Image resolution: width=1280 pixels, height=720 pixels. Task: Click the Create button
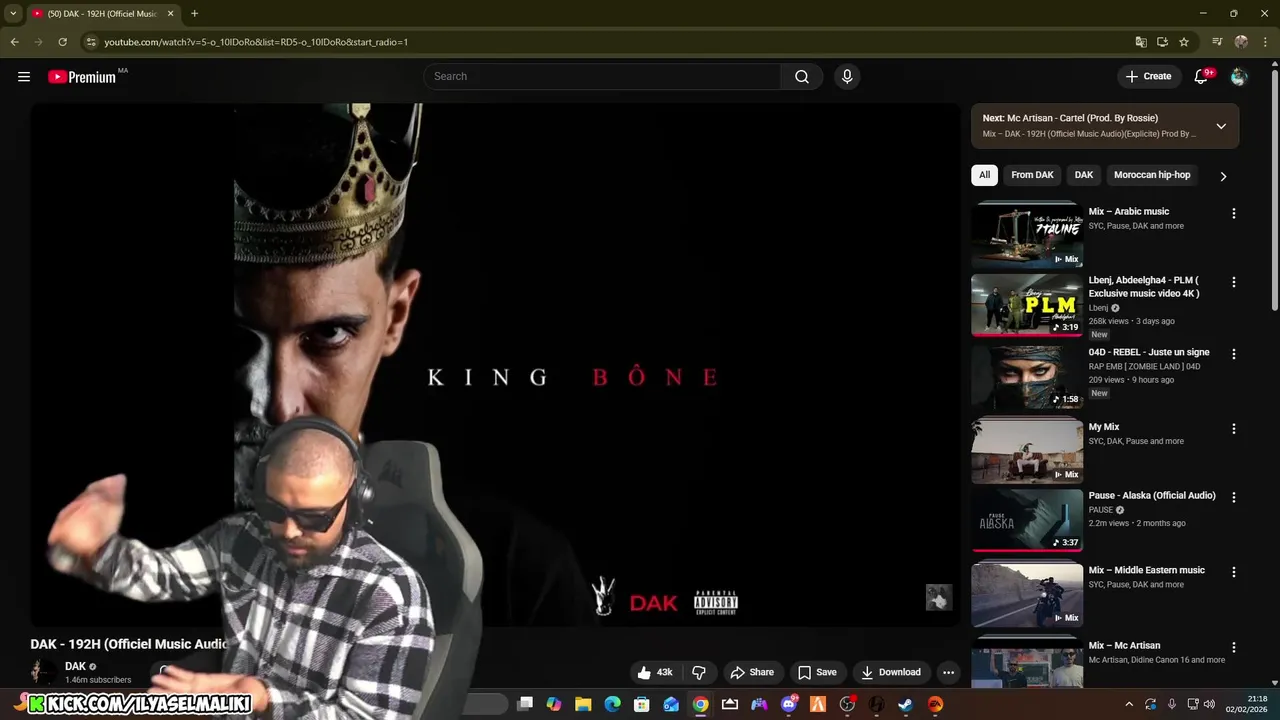coord(1148,76)
